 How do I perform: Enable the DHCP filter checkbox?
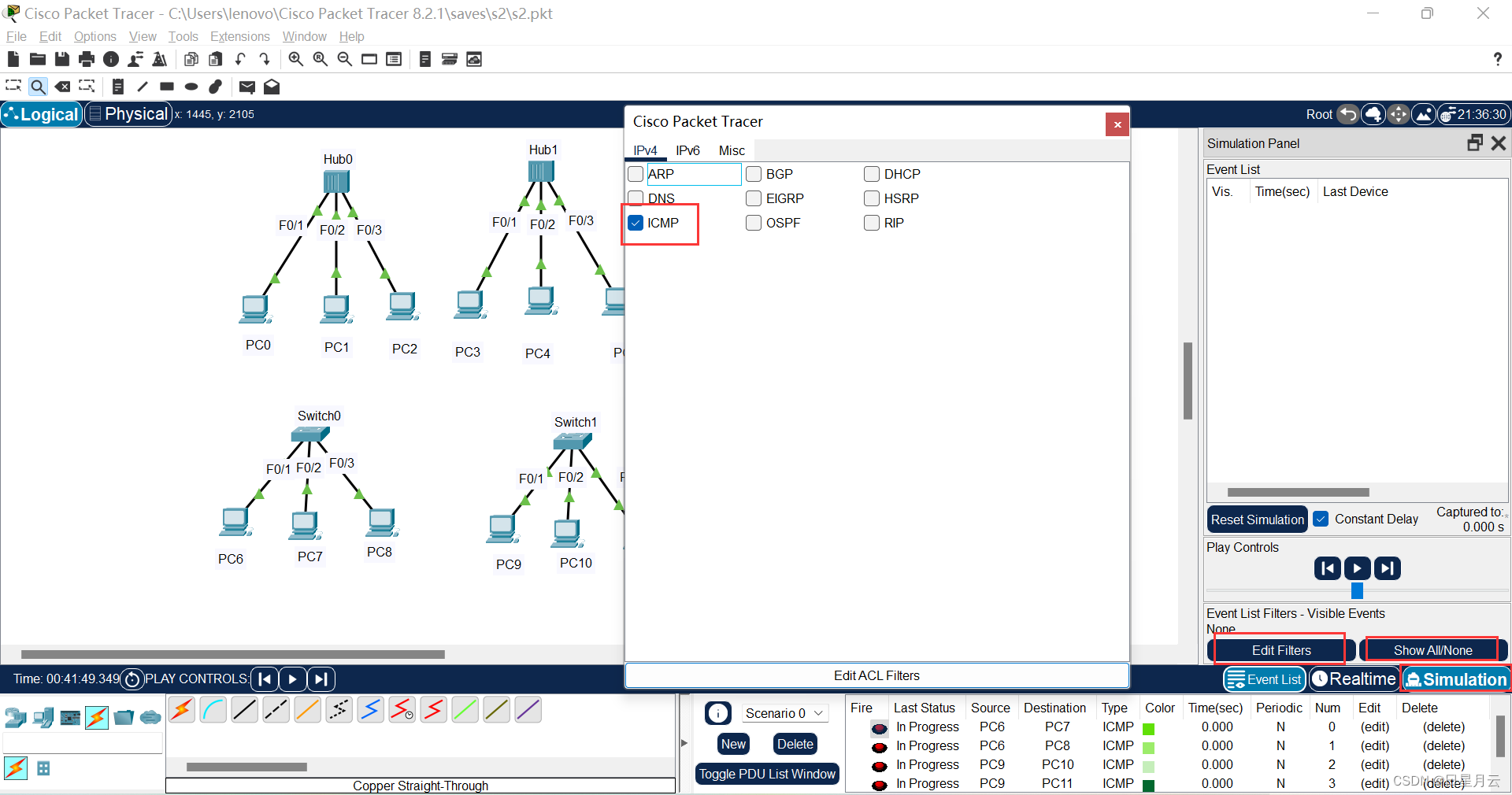click(x=872, y=174)
